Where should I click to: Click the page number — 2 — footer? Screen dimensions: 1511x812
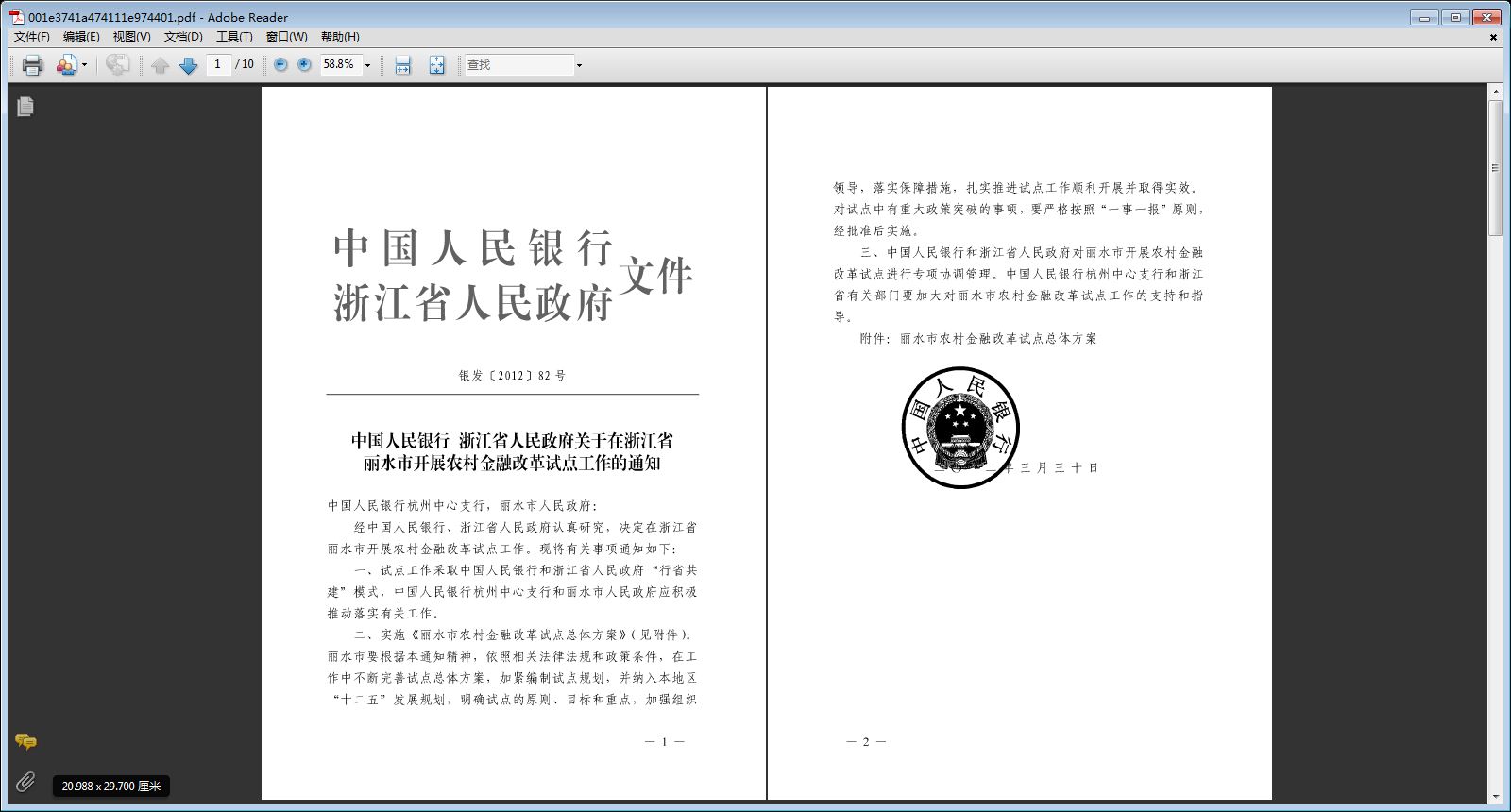click(x=866, y=742)
